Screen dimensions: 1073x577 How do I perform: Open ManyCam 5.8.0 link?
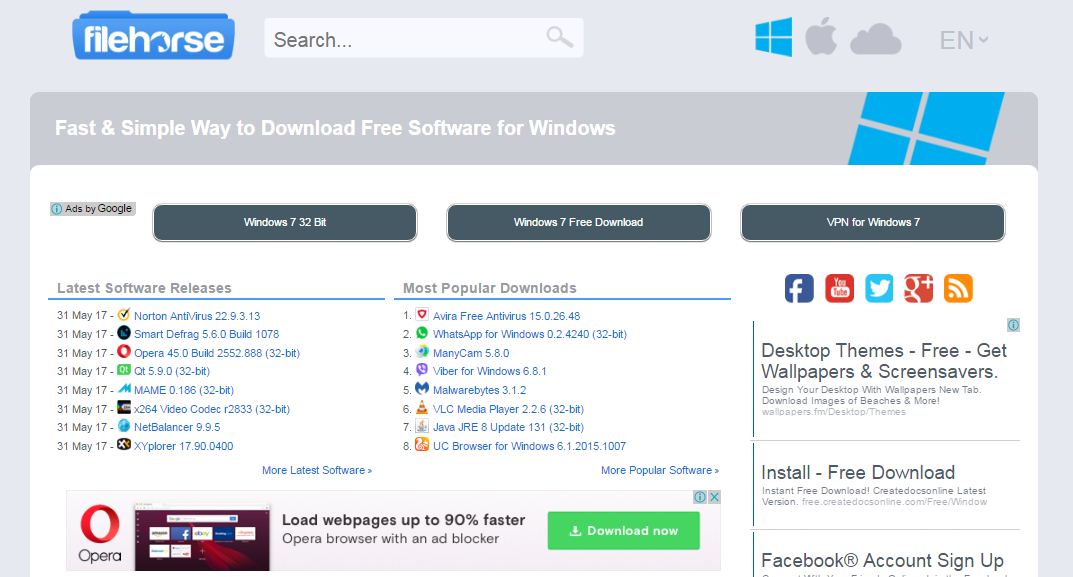pyautogui.click(x=471, y=352)
